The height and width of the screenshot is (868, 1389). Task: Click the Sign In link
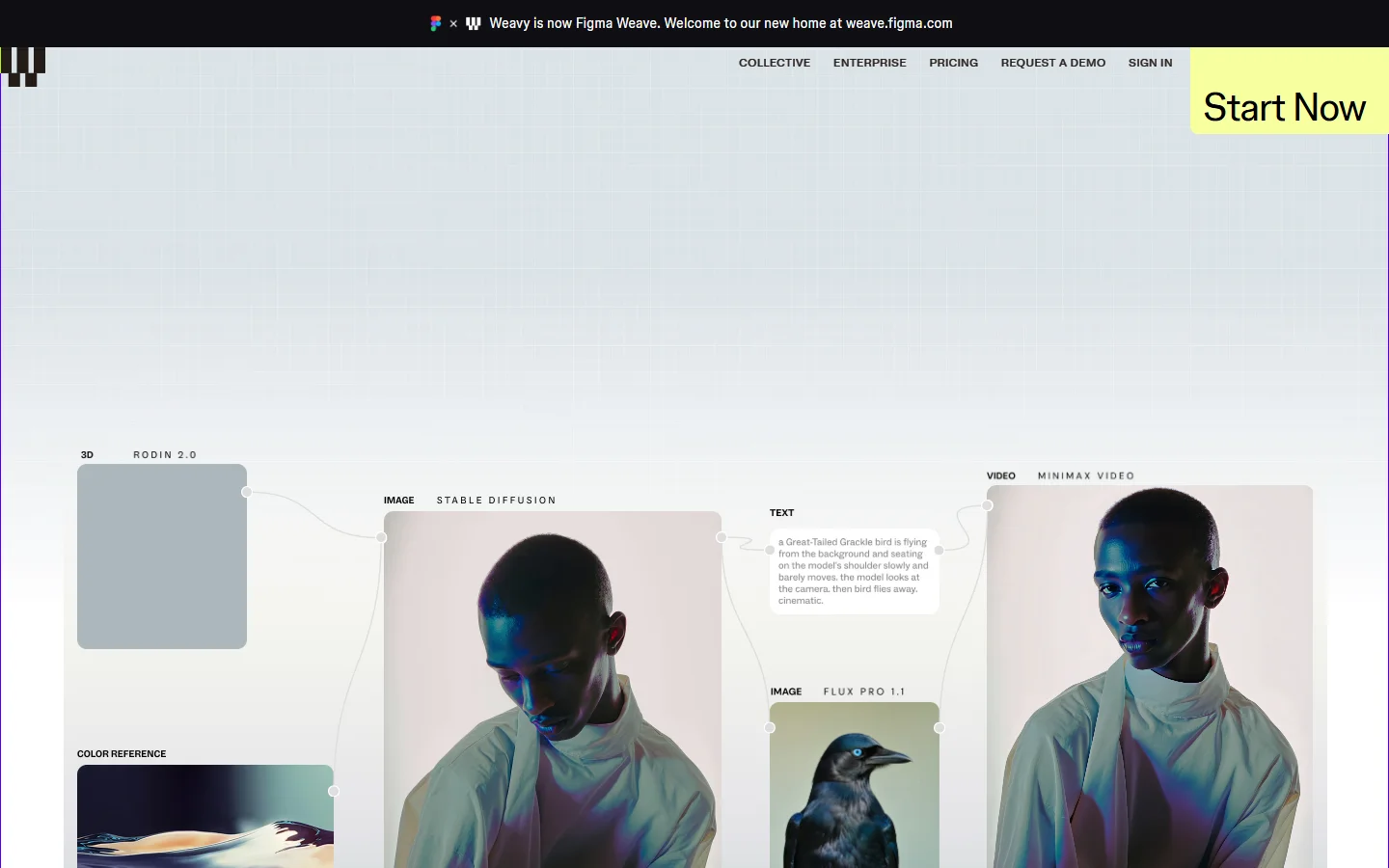click(x=1151, y=63)
